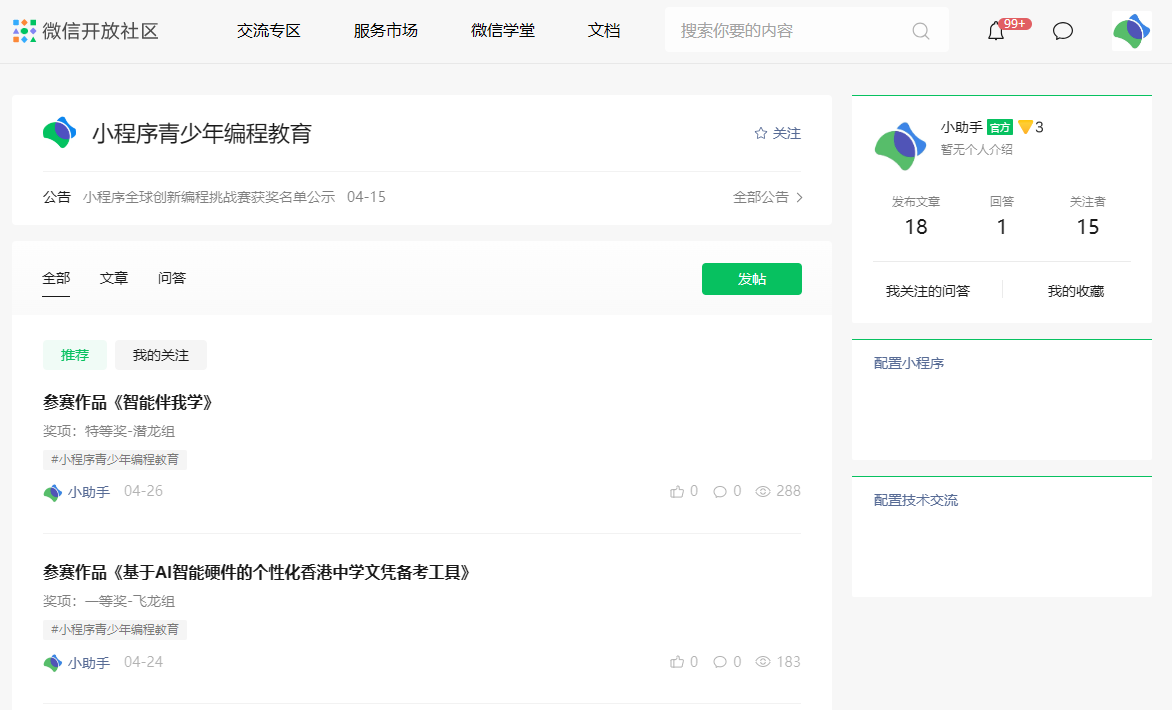Switch to the 问答 tab
The width and height of the screenshot is (1172, 710).
coord(172,278)
